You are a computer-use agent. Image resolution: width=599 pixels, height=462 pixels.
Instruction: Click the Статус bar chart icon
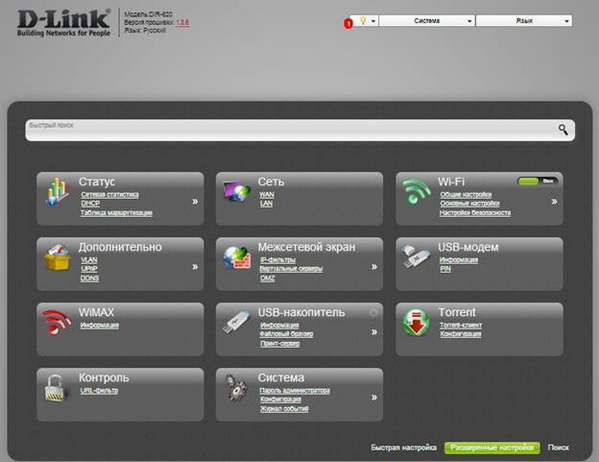pyautogui.click(x=57, y=191)
